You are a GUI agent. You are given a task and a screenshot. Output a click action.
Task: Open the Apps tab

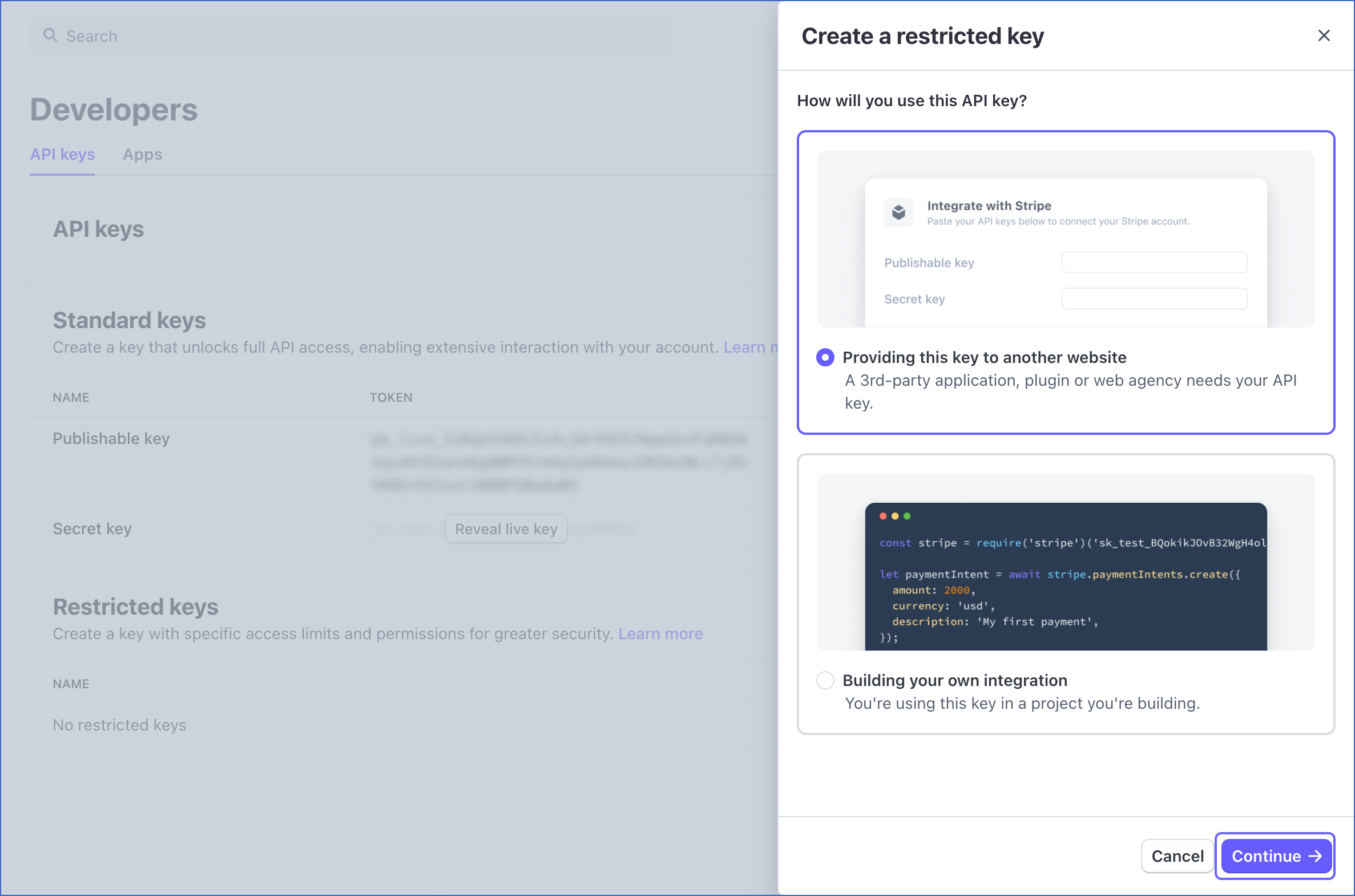[142, 154]
